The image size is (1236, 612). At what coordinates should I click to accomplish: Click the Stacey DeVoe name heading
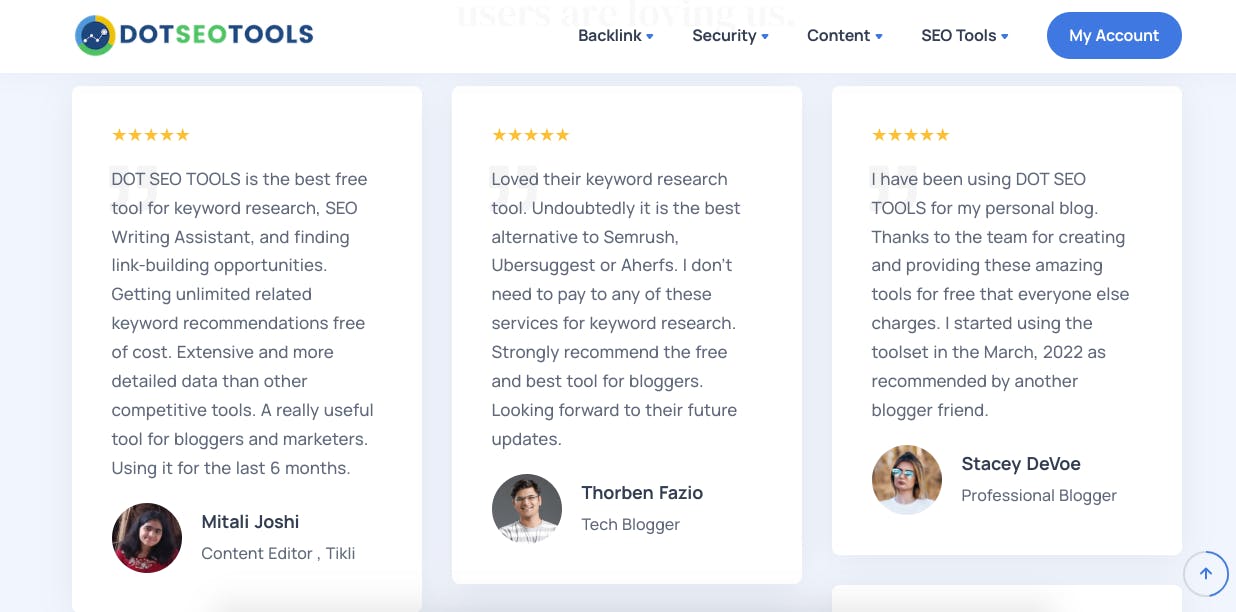pos(1021,464)
